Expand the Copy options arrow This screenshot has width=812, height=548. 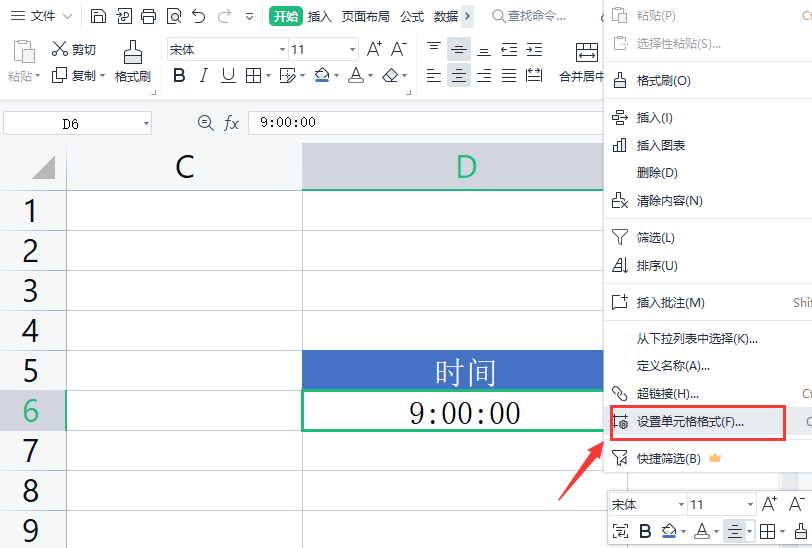[103, 76]
